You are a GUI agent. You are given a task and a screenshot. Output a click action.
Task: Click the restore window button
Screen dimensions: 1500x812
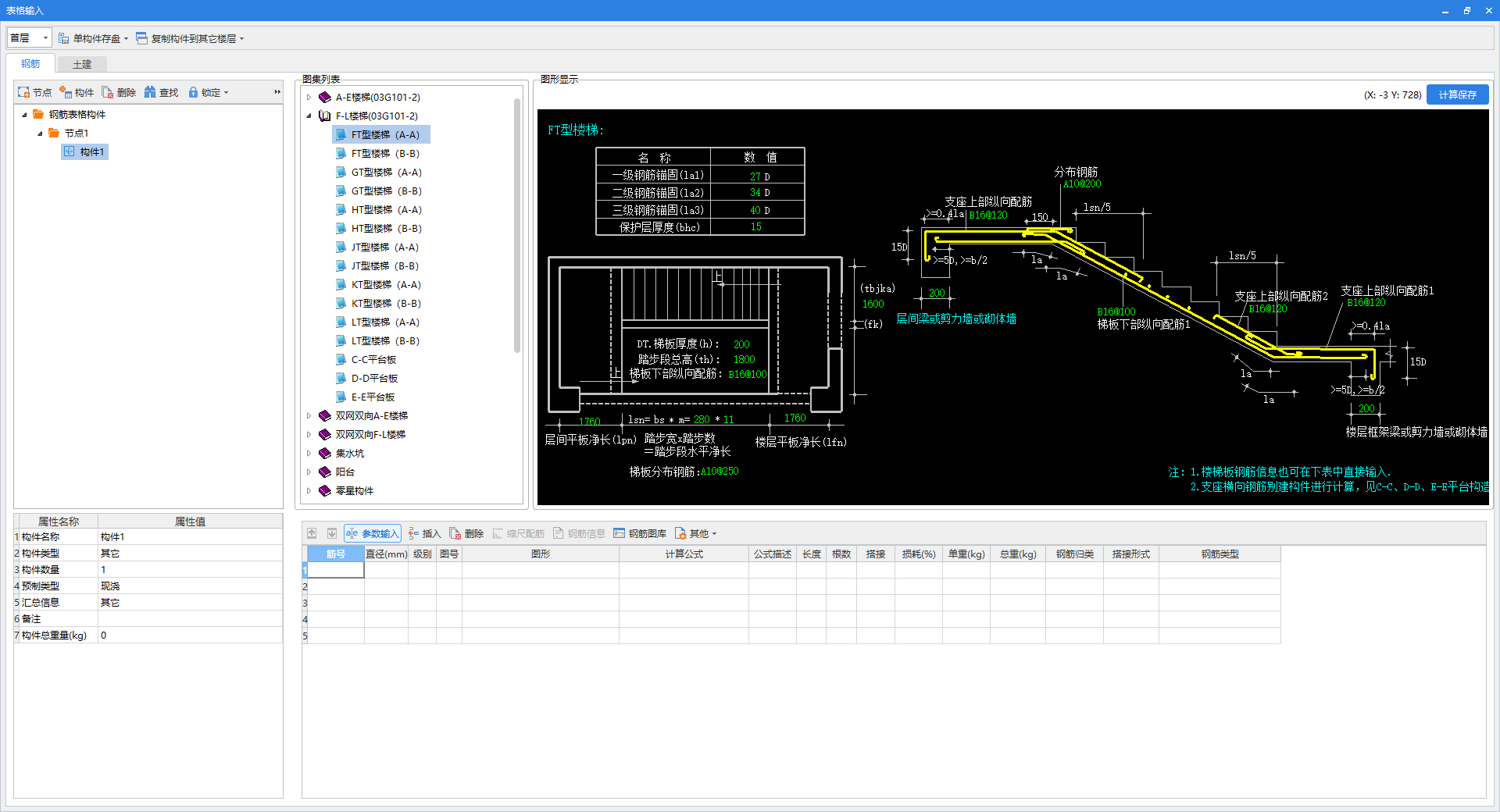(x=1467, y=10)
